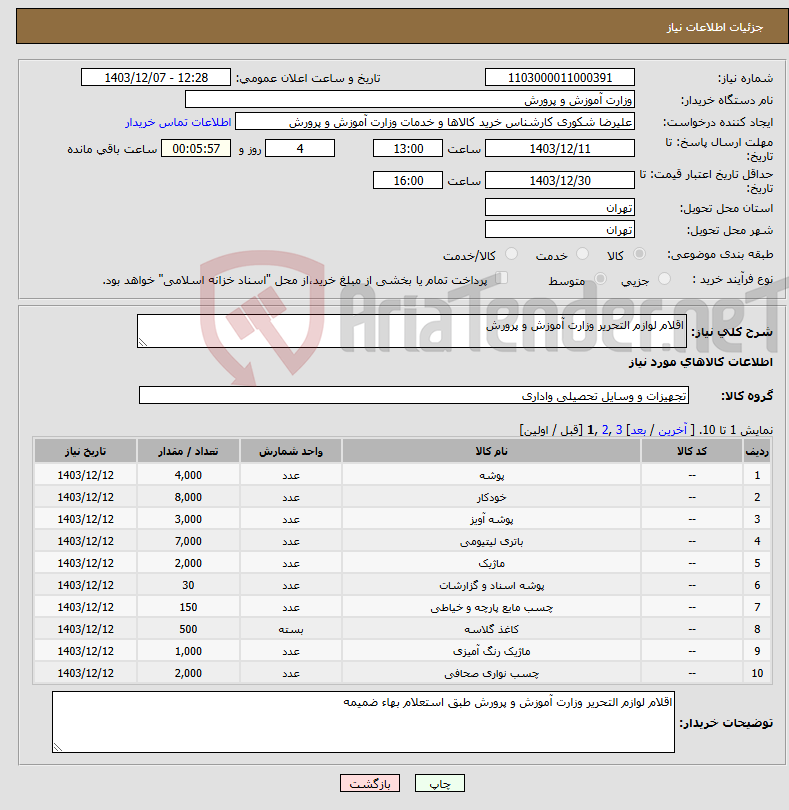Screen dimensions: 789x810
Task: Select the متوسط purchase type radio
Action: tap(600, 279)
